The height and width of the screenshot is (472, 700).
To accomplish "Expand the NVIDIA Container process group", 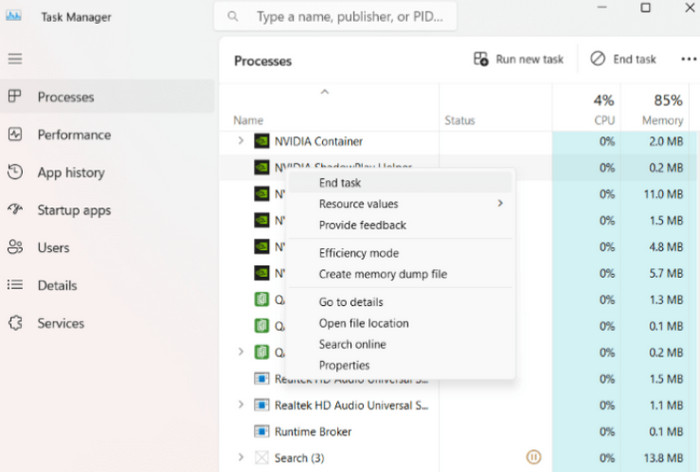I will [240, 142].
